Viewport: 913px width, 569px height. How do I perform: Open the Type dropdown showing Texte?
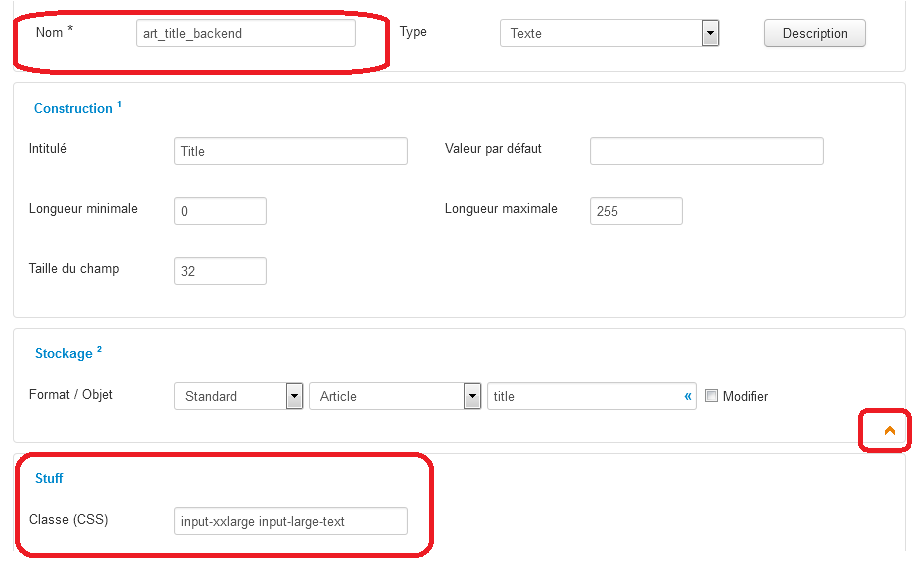609,33
